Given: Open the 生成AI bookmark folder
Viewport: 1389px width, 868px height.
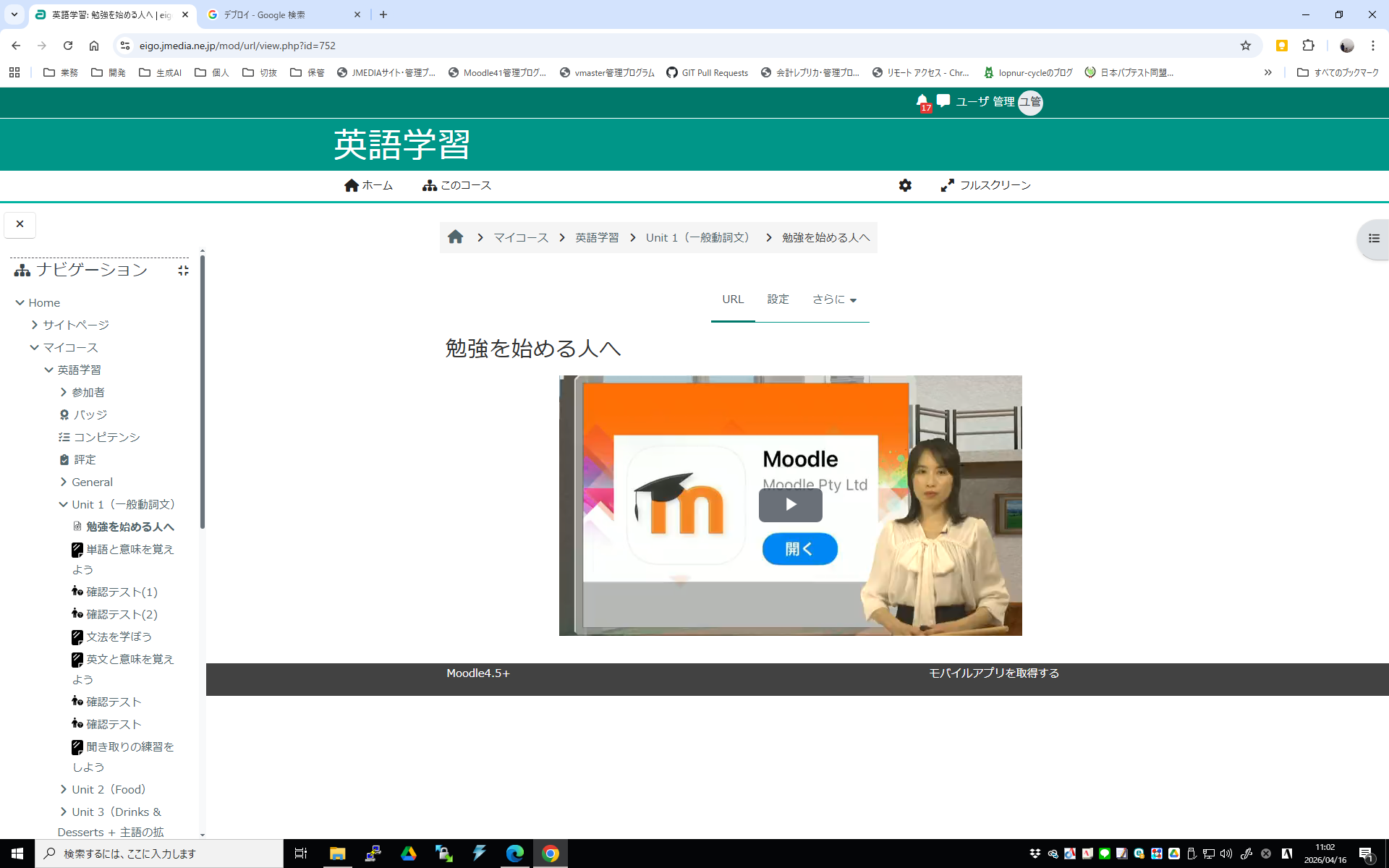Looking at the screenshot, I should pos(160,72).
